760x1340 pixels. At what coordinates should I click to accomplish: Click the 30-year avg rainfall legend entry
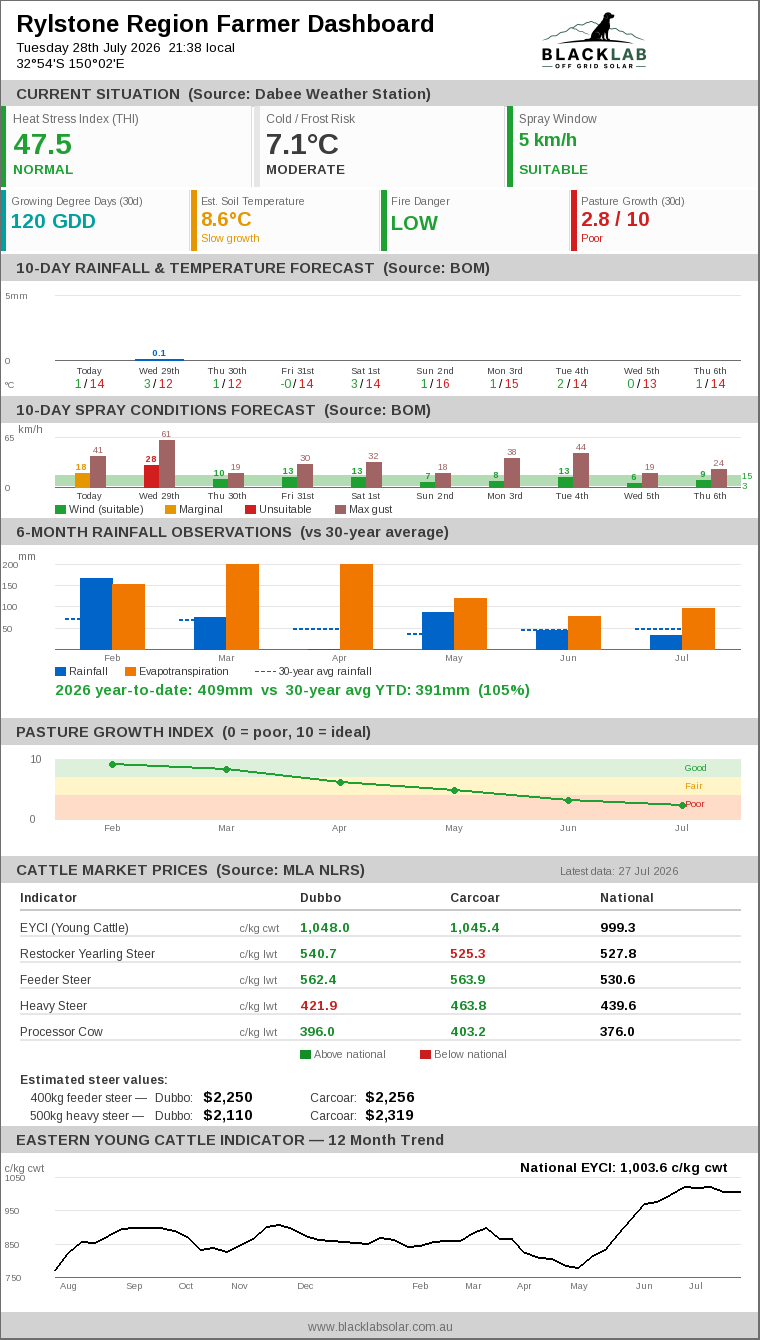tap(313, 672)
